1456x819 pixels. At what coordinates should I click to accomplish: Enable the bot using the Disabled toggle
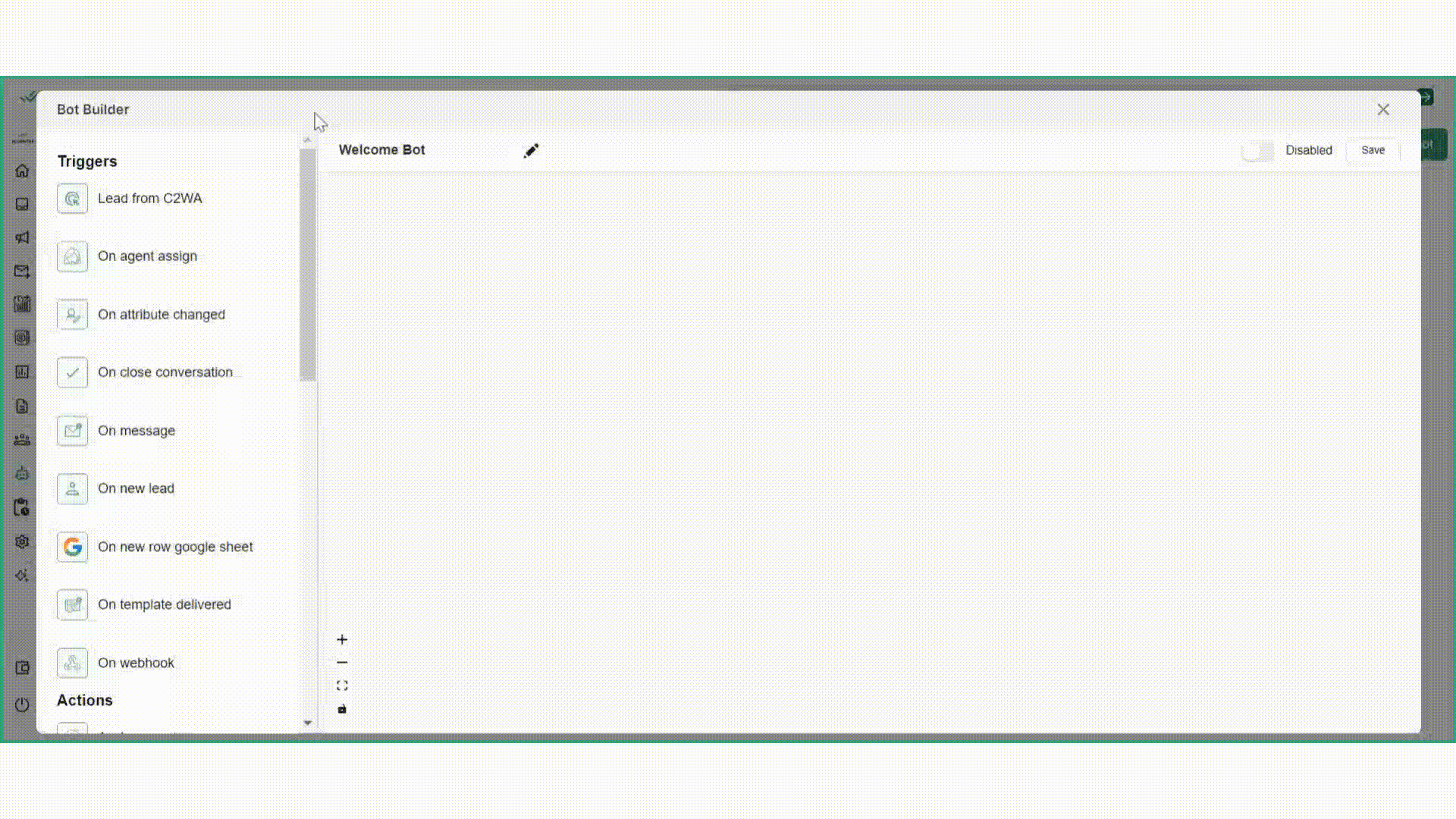(1257, 151)
